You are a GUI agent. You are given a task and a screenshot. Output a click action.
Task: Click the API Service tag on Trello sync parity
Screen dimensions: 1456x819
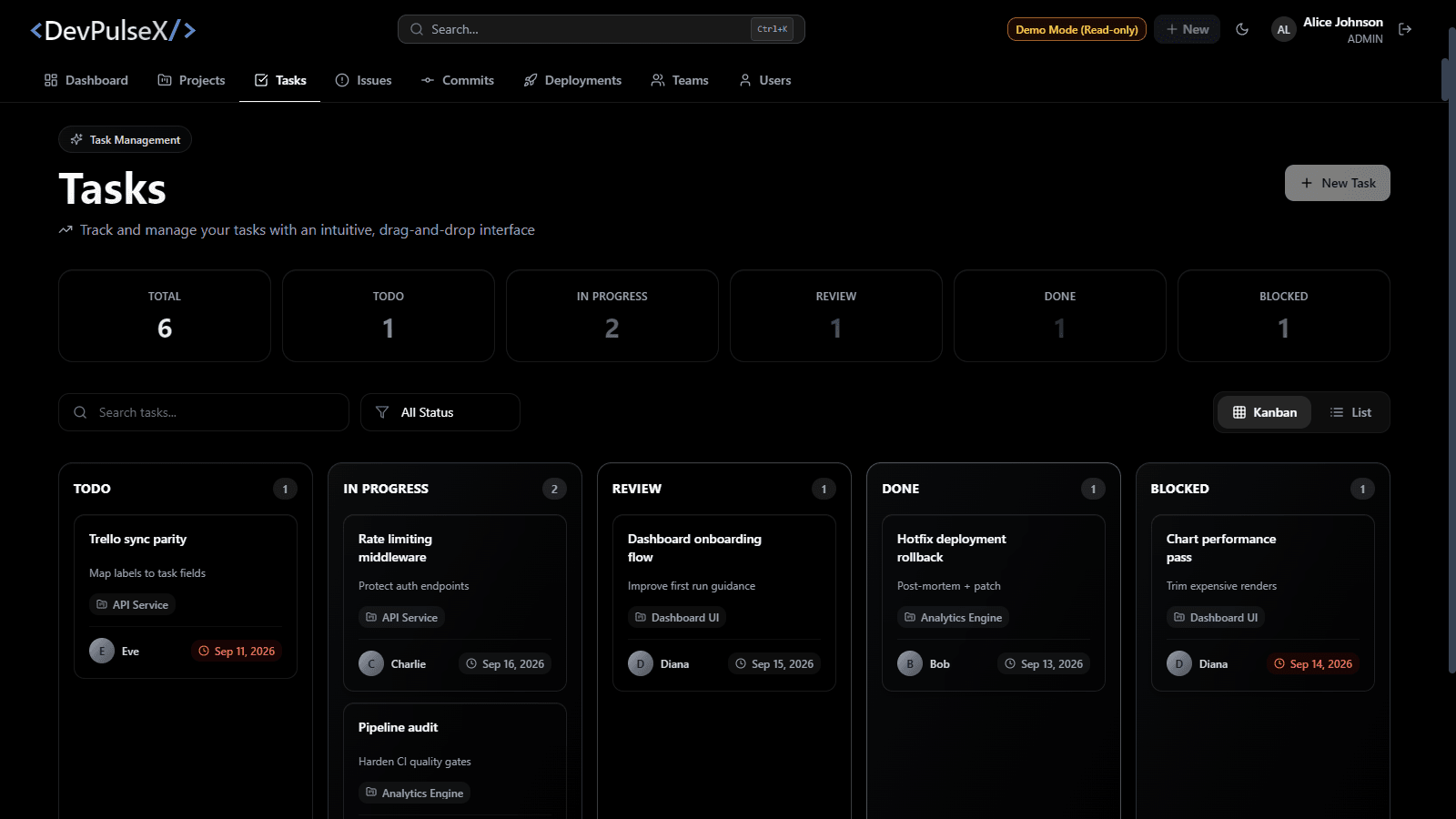click(x=133, y=604)
